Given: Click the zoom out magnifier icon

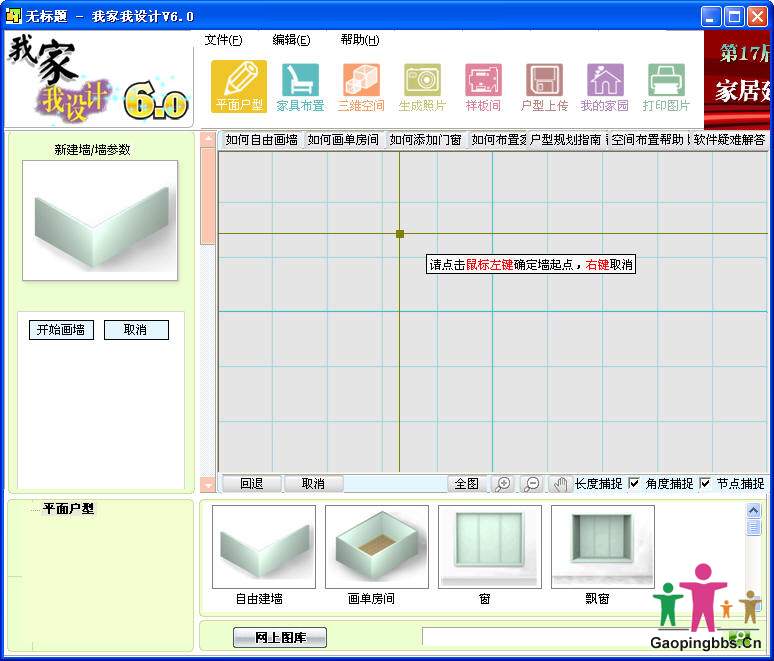Looking at the screenshot, I should click(532, 484).
